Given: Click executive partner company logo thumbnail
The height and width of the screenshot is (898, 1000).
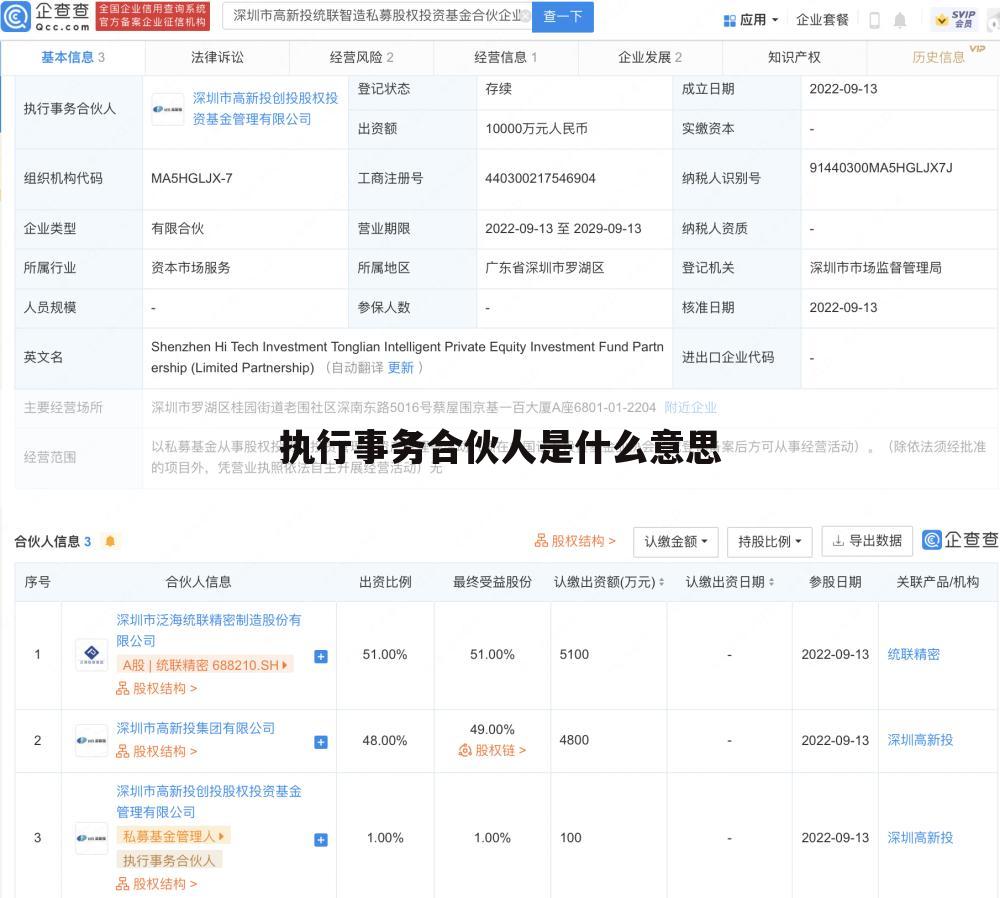Looking at the screenshot, I should 168,109.
